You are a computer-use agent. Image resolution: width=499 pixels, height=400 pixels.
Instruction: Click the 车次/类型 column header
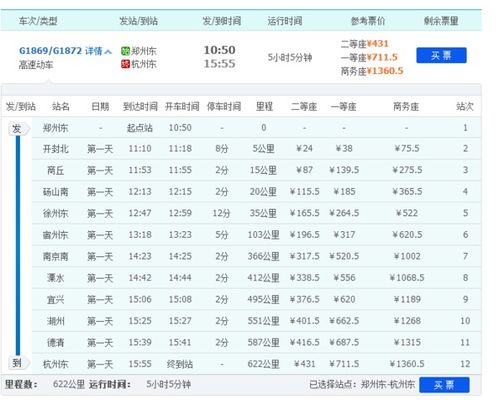tap(38, 21)
